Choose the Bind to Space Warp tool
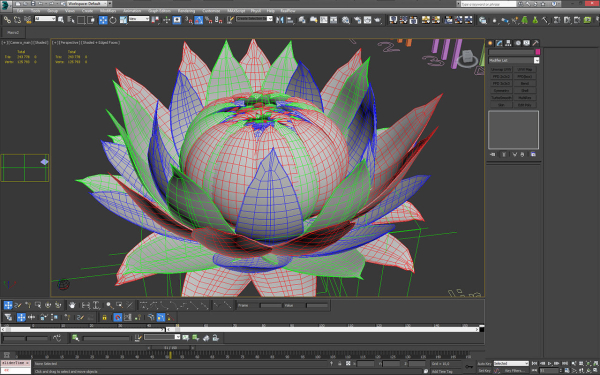 [28, 20]
